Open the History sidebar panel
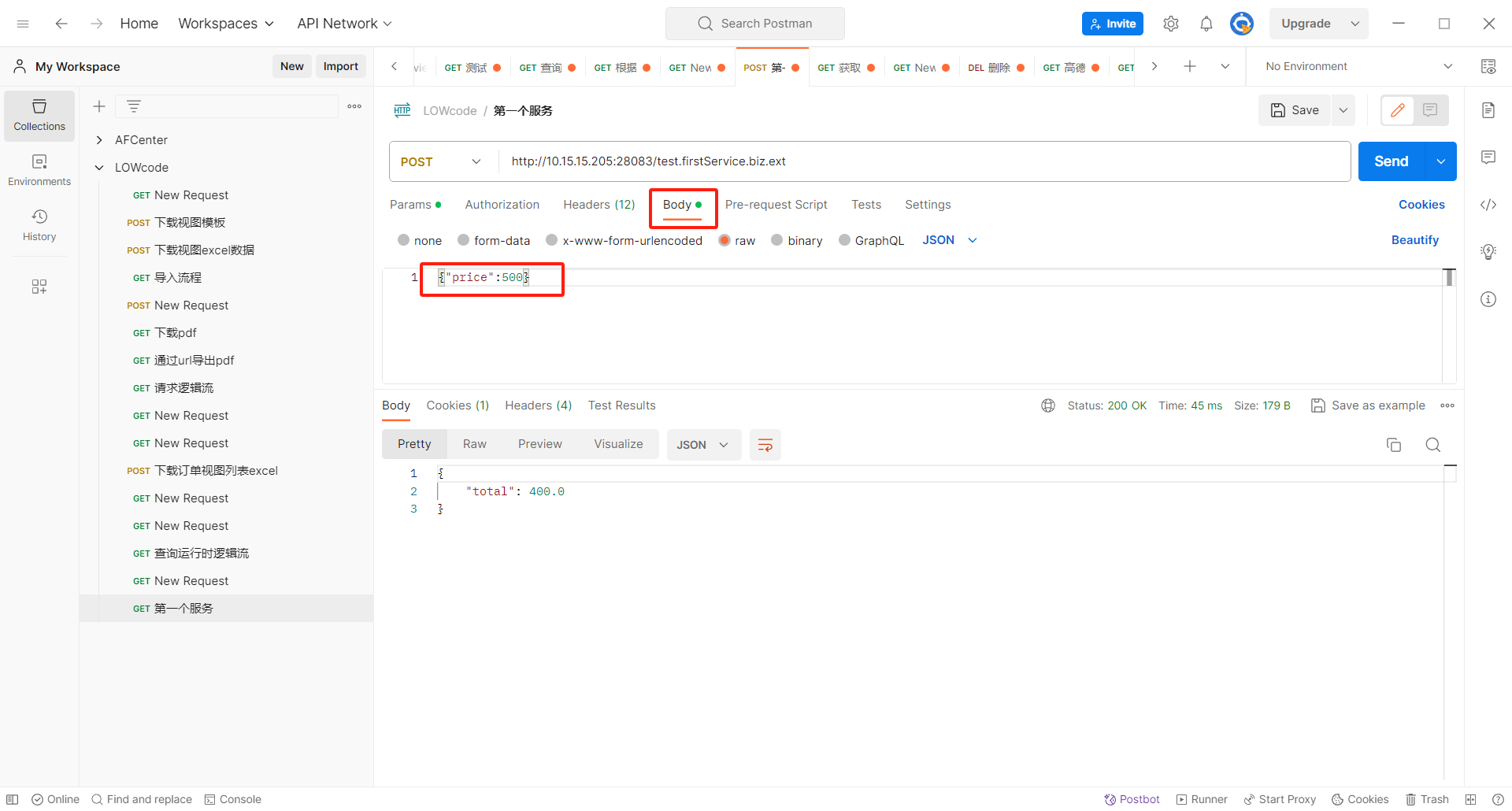The image size is (1512, 811). coord(39,225)
